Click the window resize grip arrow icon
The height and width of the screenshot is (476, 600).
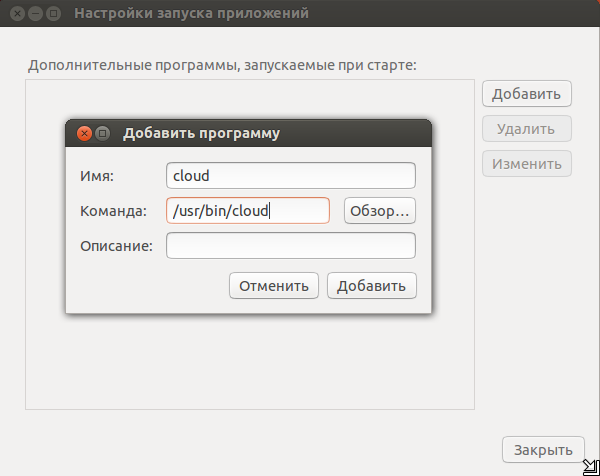[x=591, y=468]
